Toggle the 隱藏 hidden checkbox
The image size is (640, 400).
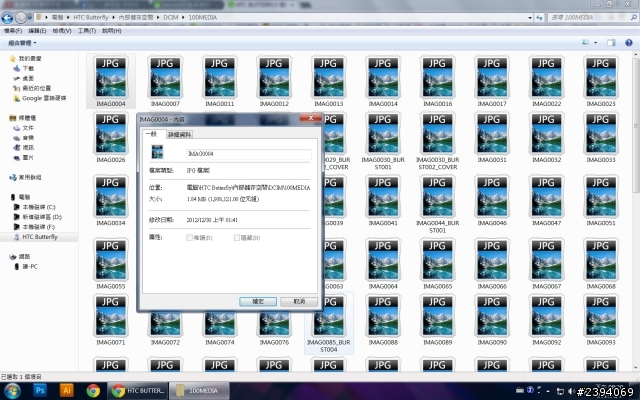pos(237,238)
